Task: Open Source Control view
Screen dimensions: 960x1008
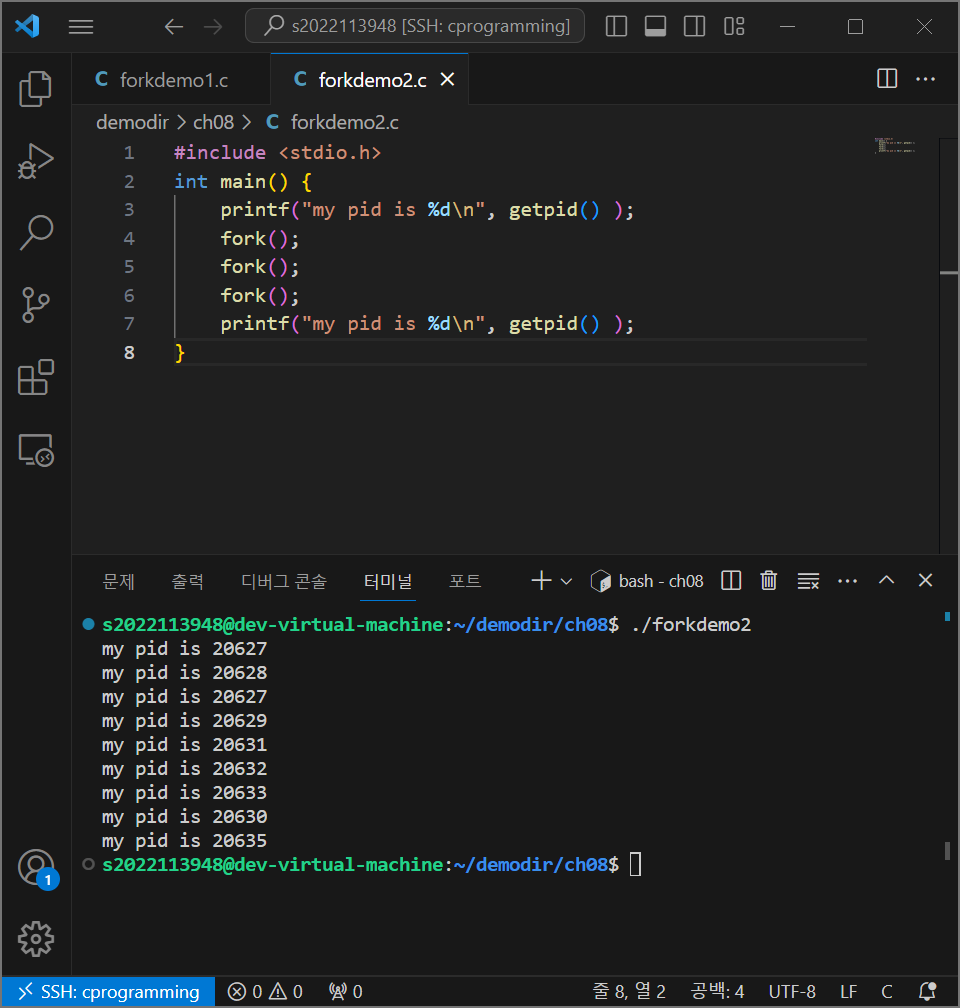Action: coord(35,305)
